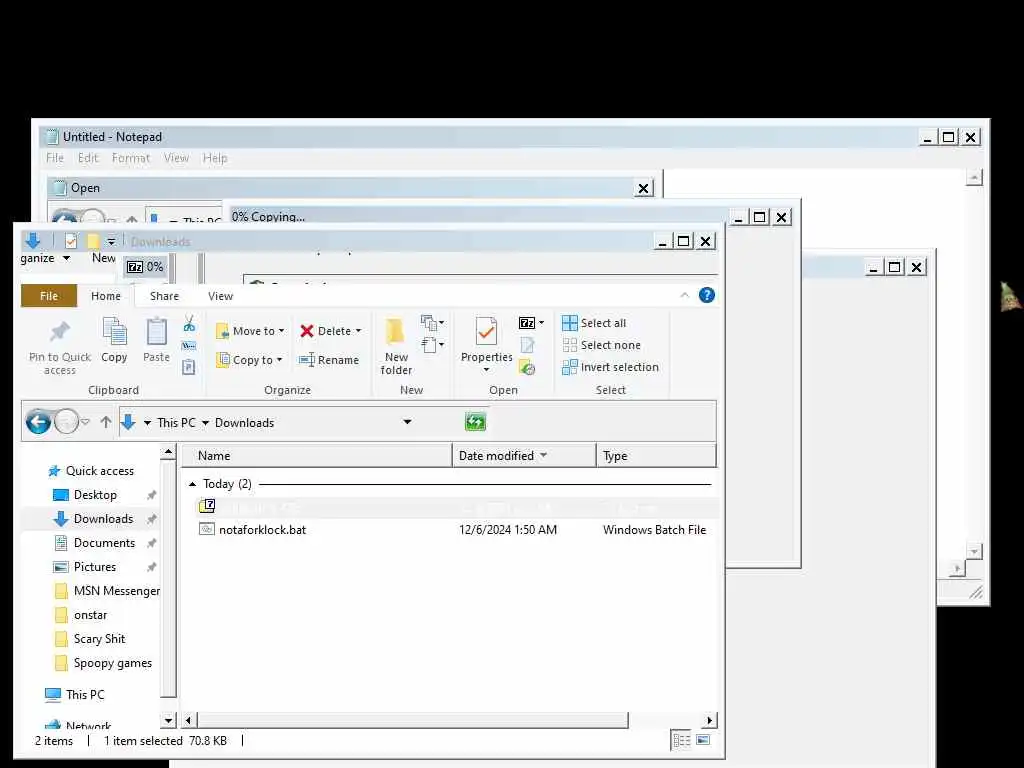Click the Cut scissors icon
The width and height of the screenshot is (1024, 768).
pos(189,323)
